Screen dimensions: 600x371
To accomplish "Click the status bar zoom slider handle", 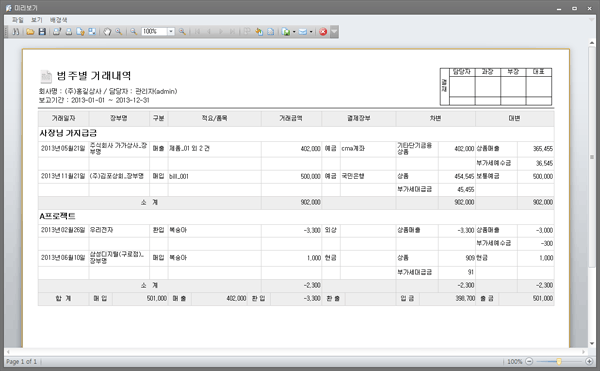I will 559,361.
